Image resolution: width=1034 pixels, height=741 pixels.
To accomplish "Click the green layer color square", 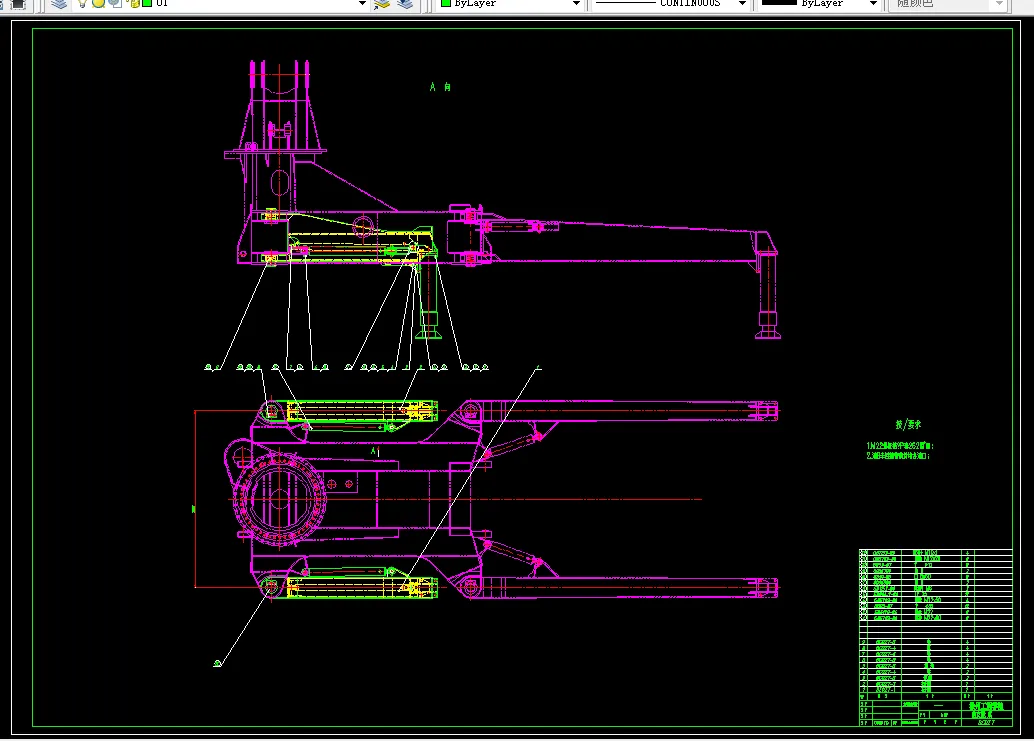I will coord(147,4).
